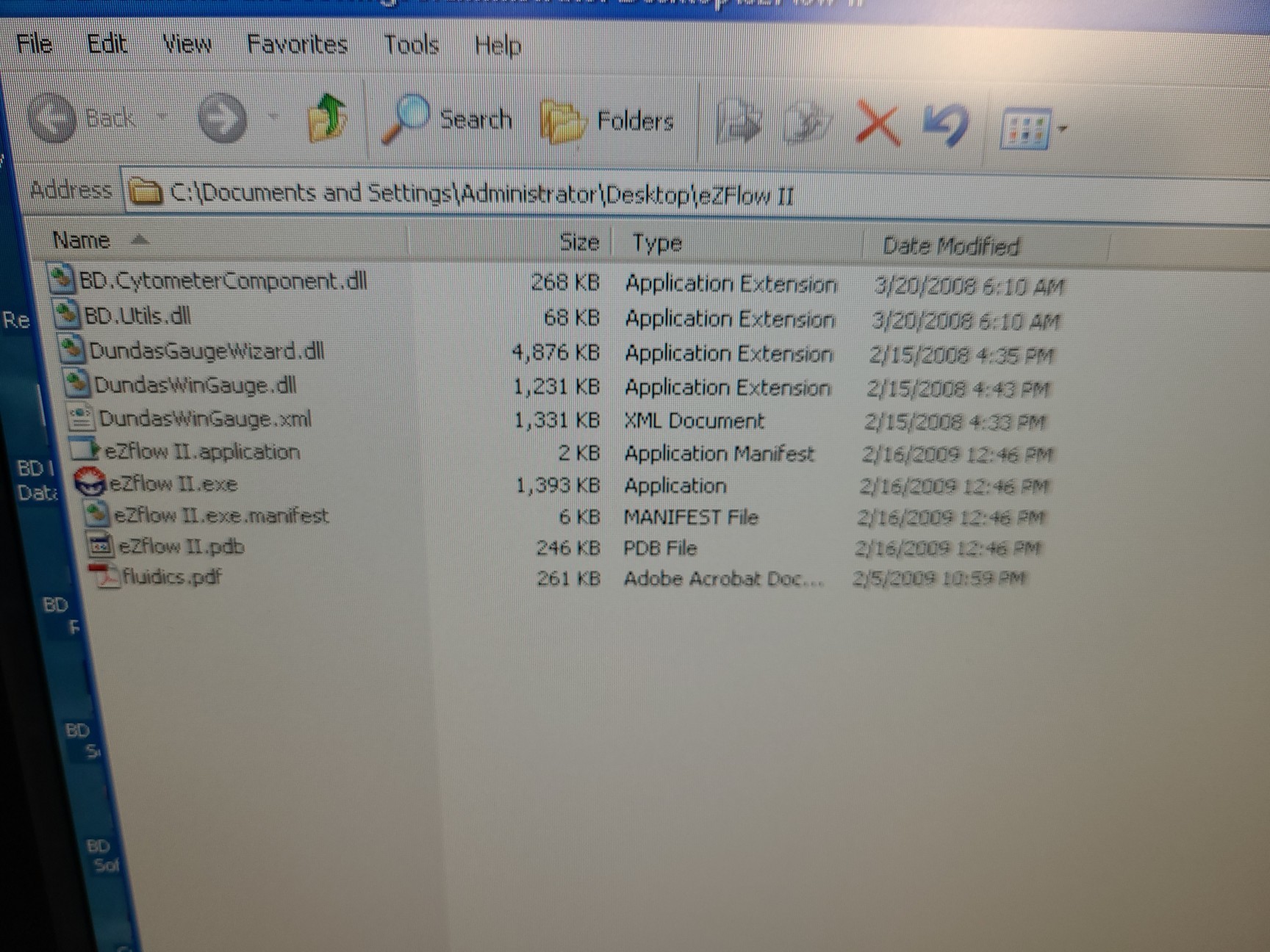The image size is (1270, 952).
Task: Click the MANIFEST File type cell
Action: (691, 517)
